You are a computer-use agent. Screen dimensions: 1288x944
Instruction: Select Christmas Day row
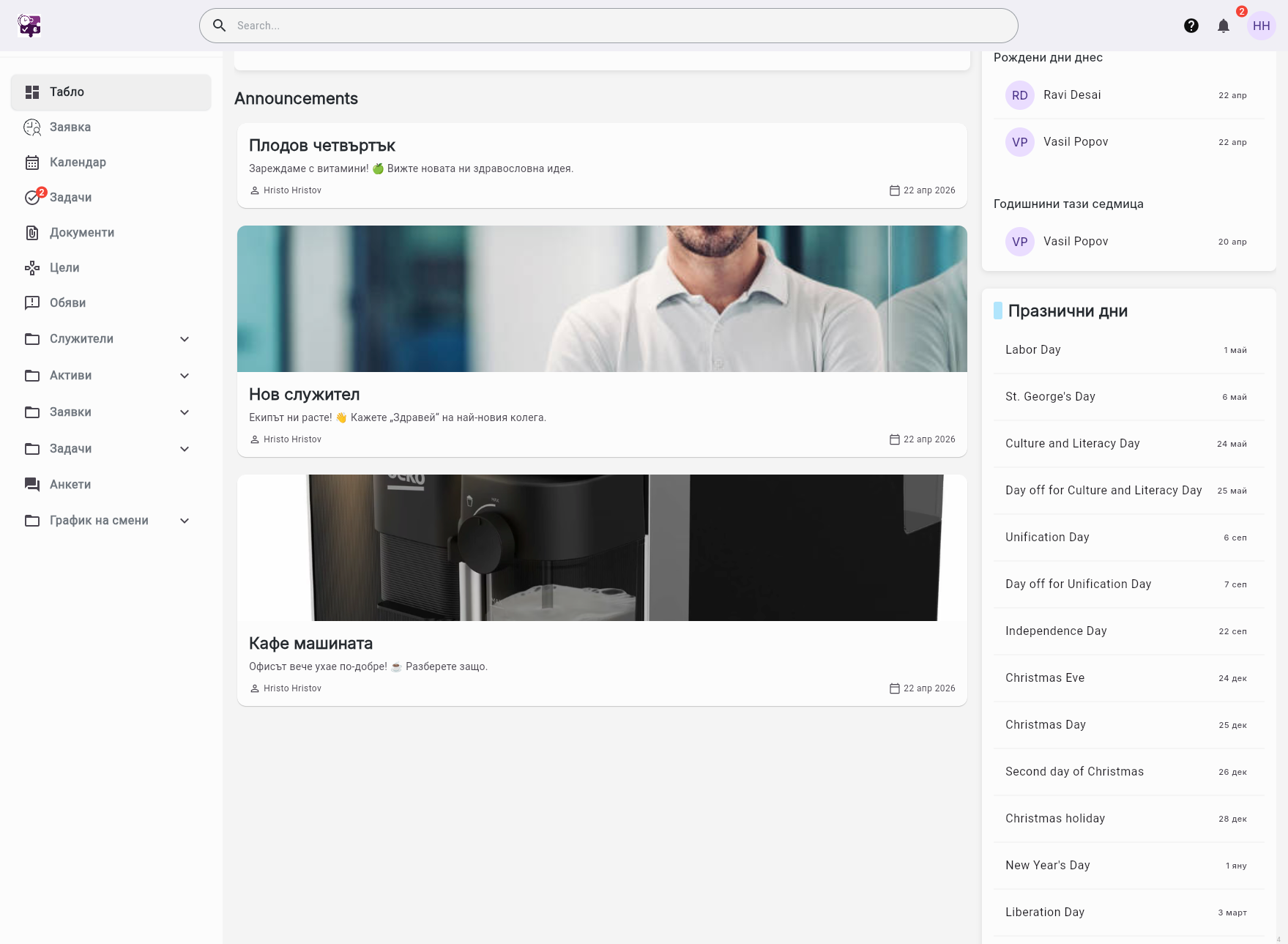click(1128, 725)
